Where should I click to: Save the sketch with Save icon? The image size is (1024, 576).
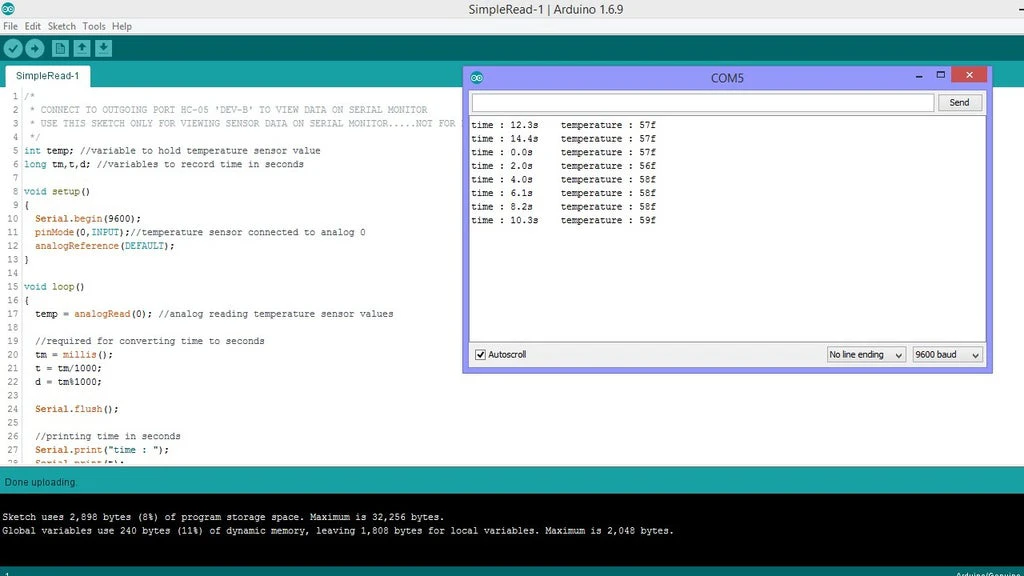104,48
